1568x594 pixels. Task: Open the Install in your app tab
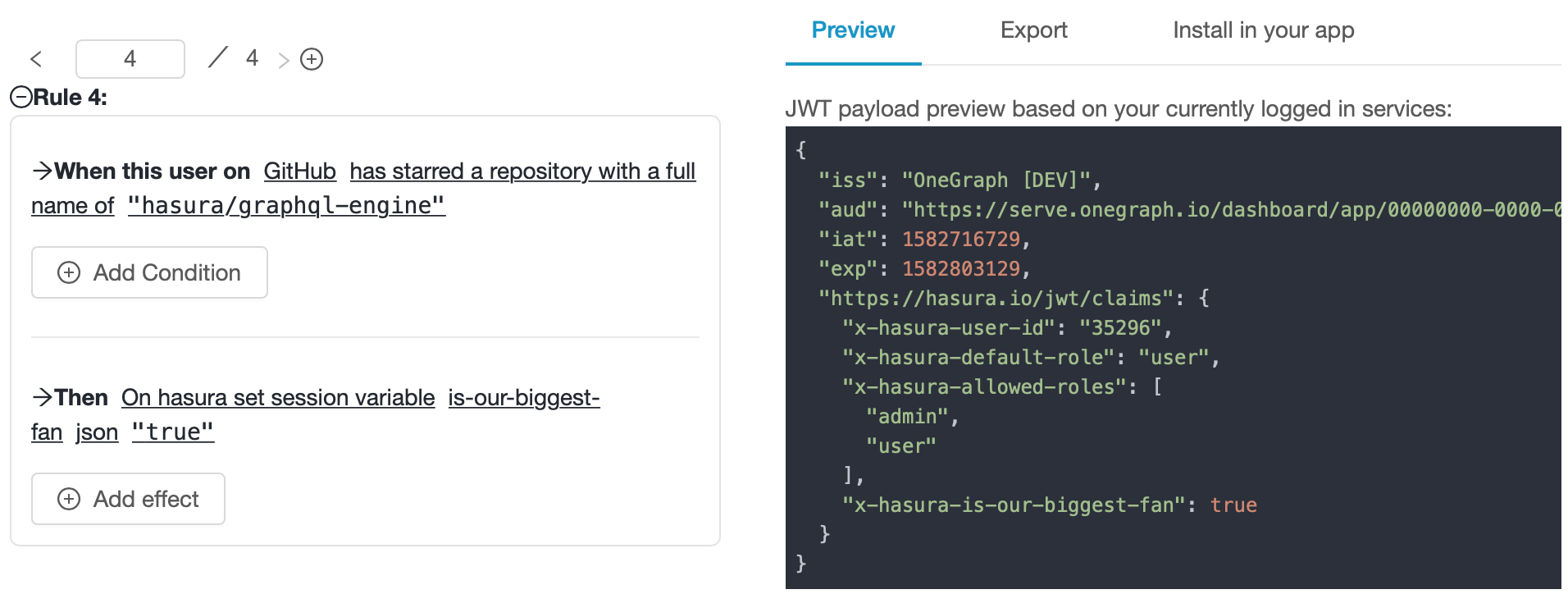(x=1263, y=30)
